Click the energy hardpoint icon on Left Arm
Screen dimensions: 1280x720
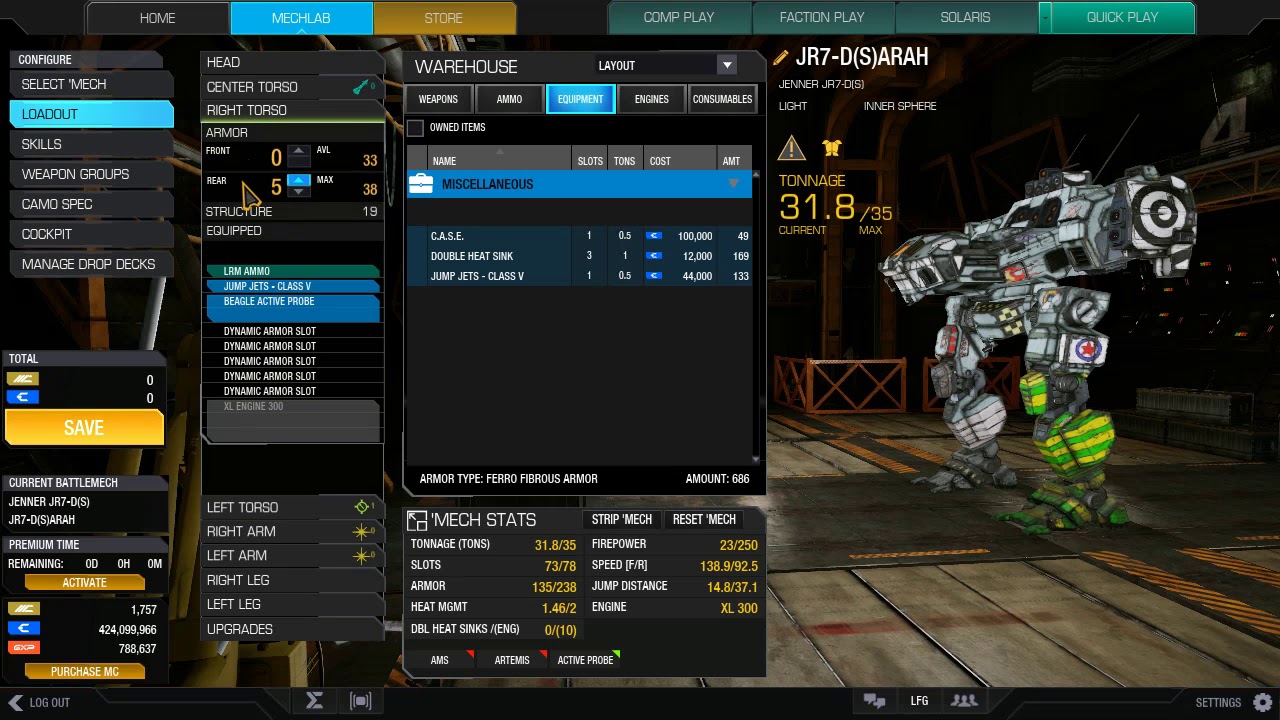[362, 556]
